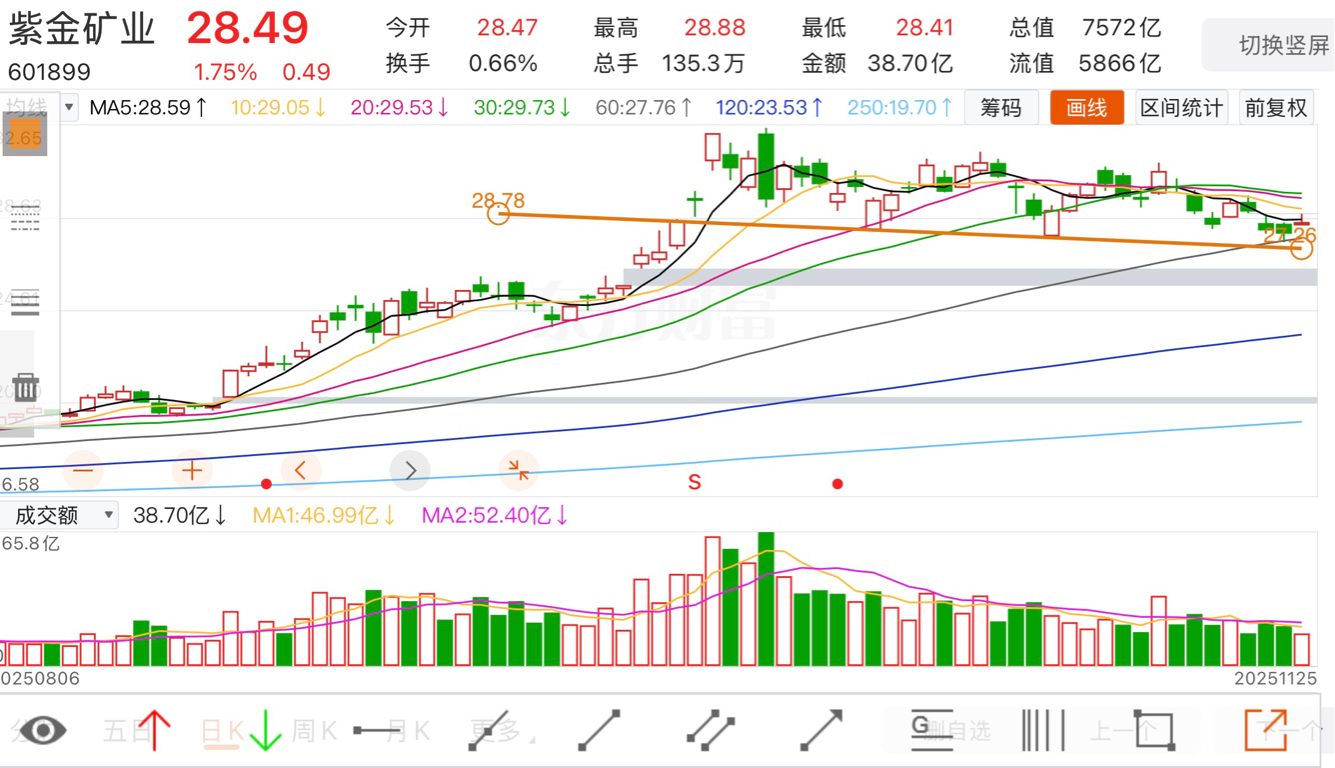The height and width of the screenshot is (768, 1335).
Task: Select the green down-arrow marker tool
Action: tap(265, 730)
